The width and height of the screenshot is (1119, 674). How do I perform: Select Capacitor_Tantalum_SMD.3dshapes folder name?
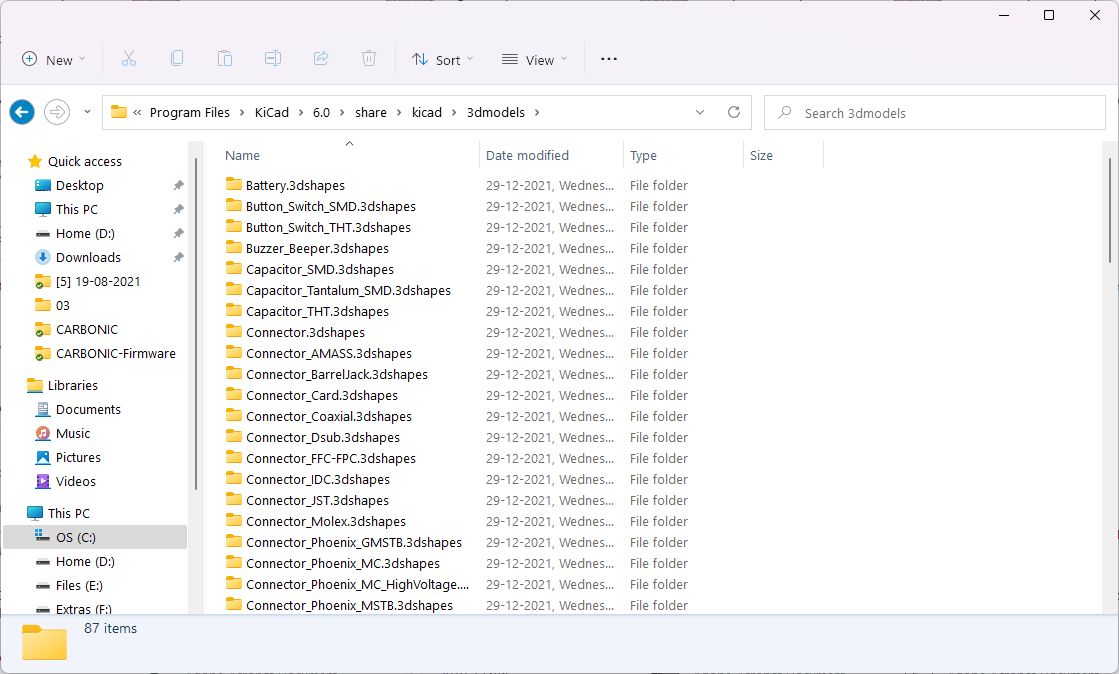[348, 290]
